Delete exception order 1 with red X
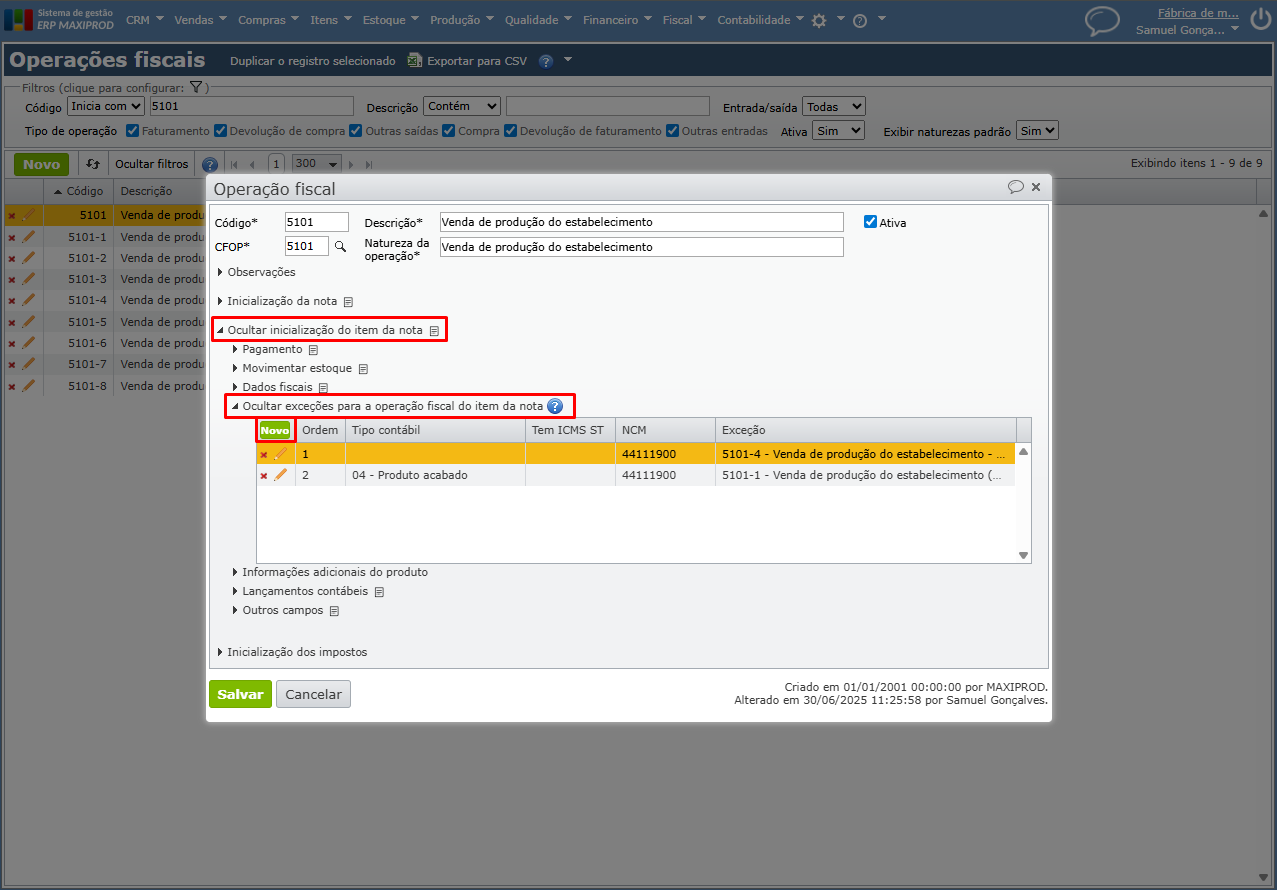This screenshot has height=890, width=1277. coord(264,454)
